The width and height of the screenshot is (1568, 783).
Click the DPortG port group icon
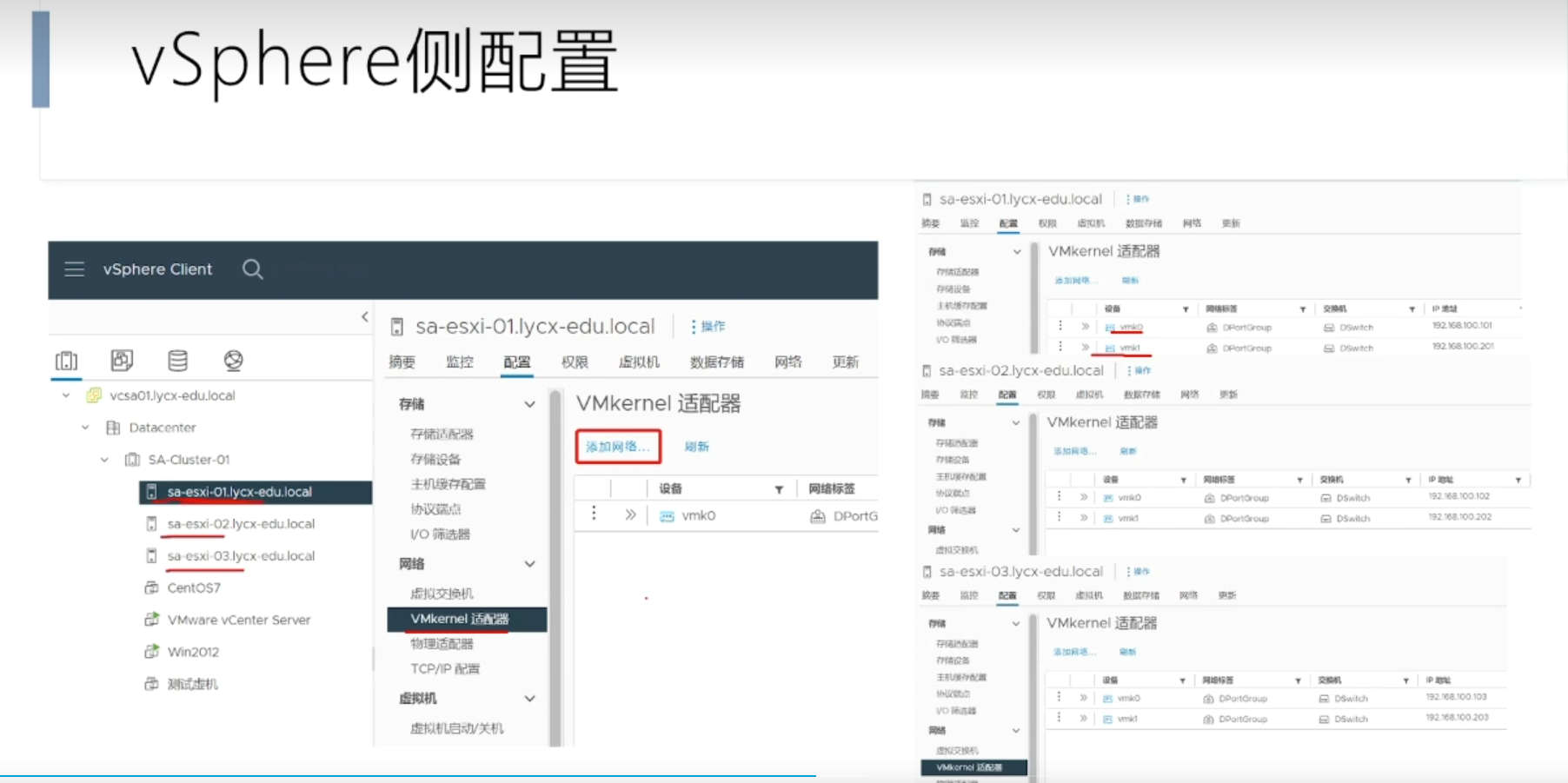pos(818,516)
